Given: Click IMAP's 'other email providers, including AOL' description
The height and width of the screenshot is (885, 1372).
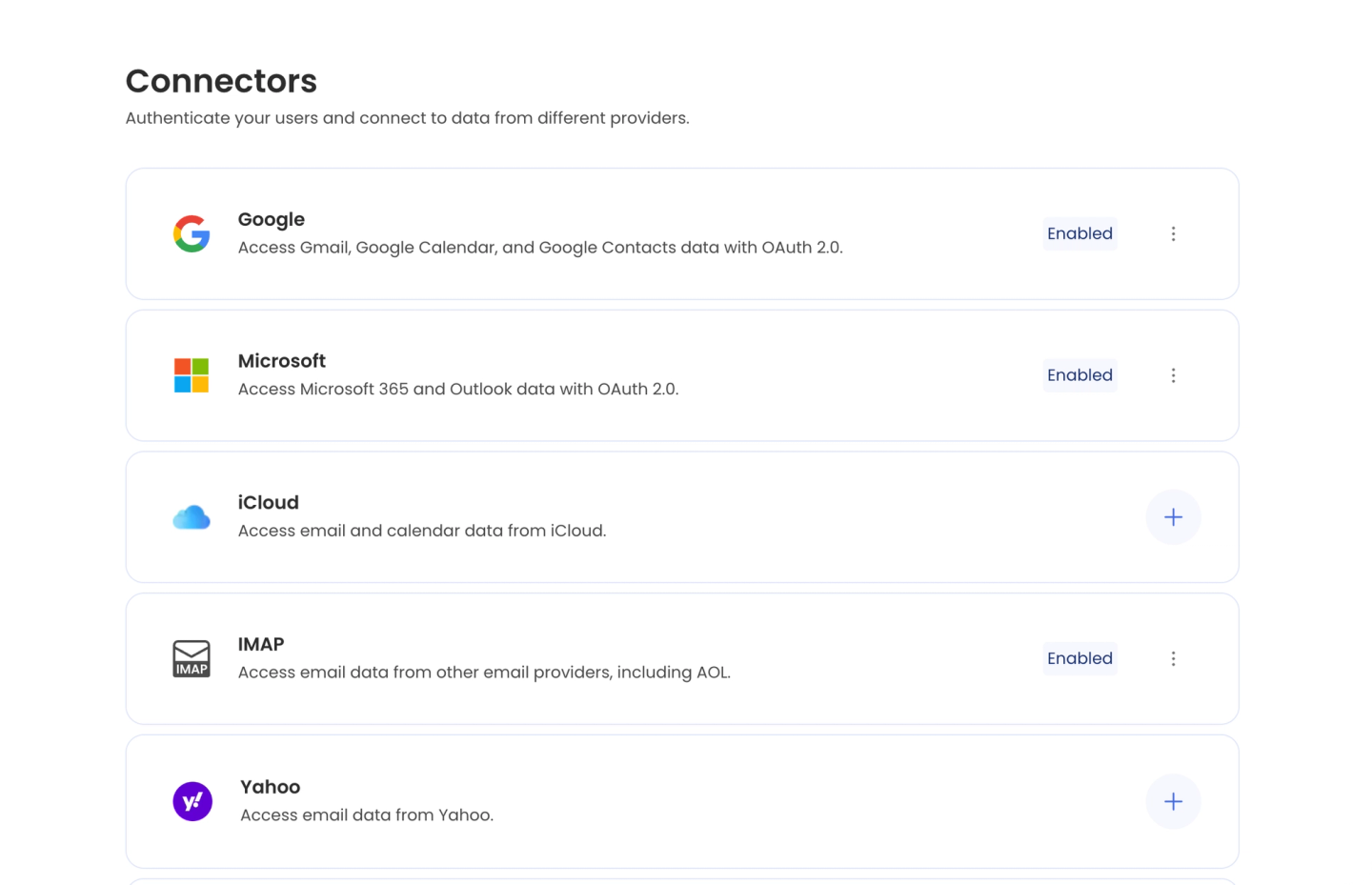Looking at the screenshot, I should click(x=484, y=673).
